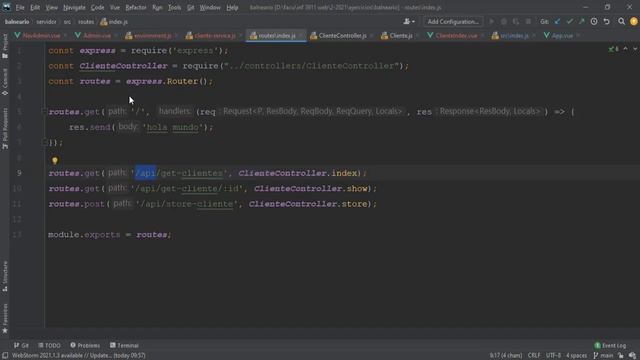Open the TODO tool window
The height and width of the screenshot is (360, 640).
point(49,345)
